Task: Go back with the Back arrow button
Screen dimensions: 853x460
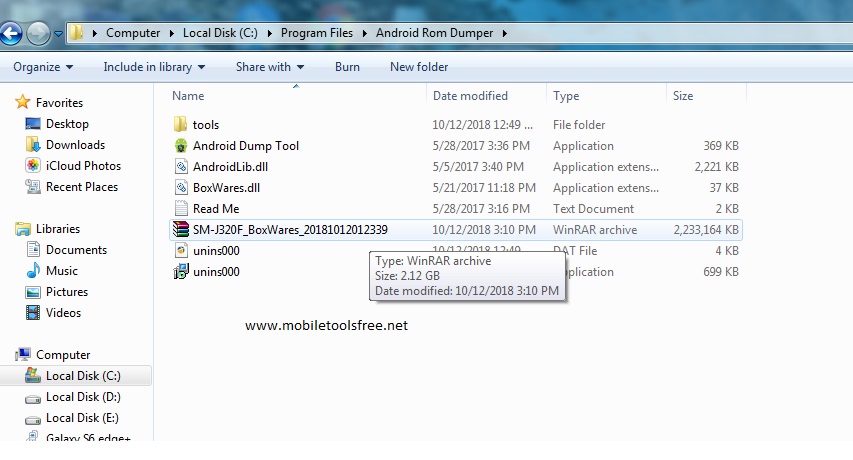Action: [11, 33]
